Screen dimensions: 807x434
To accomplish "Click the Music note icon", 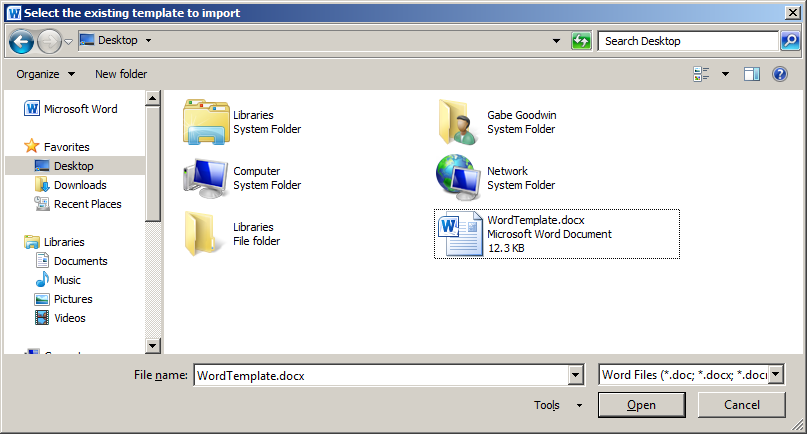I will (42, 280).
